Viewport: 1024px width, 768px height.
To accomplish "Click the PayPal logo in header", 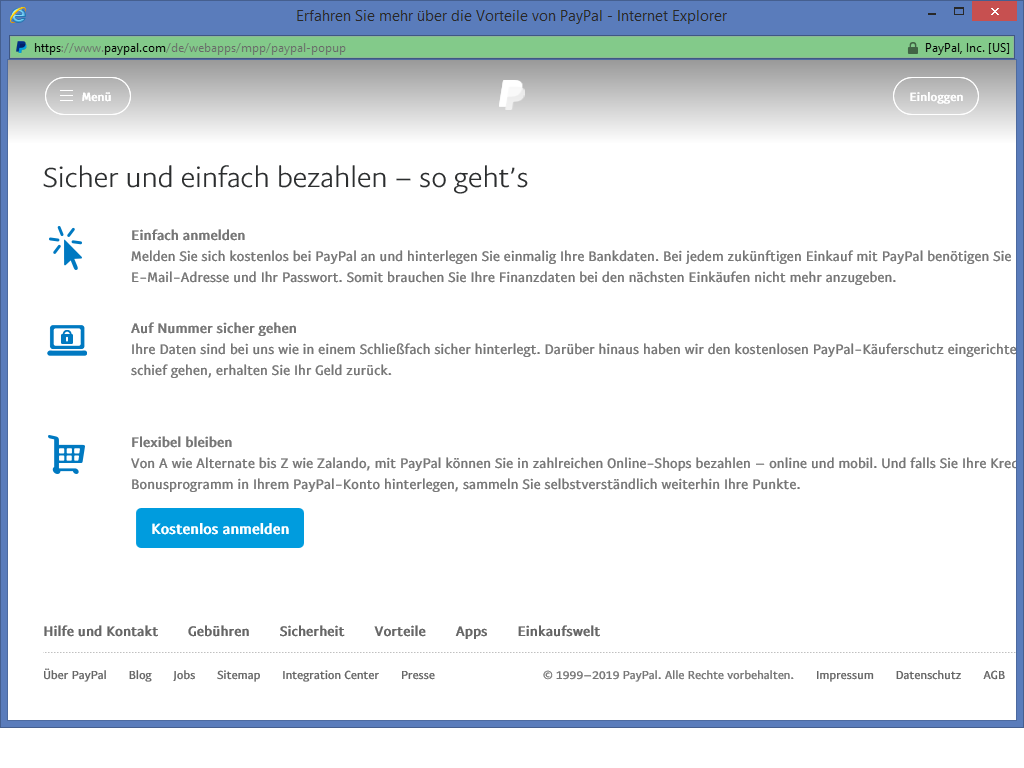I will [x=511, y=96].
